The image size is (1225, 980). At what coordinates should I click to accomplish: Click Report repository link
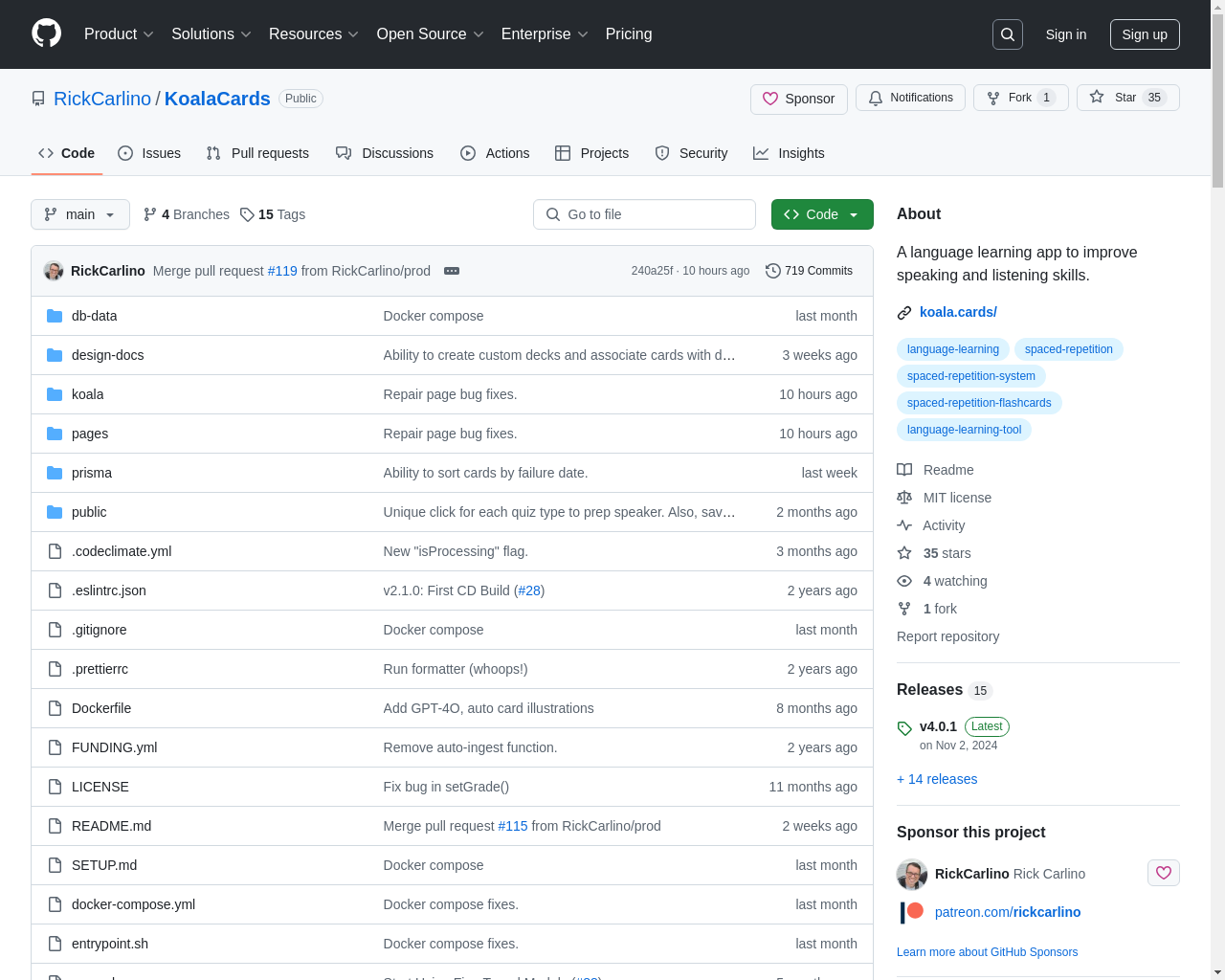coord(947,636)
